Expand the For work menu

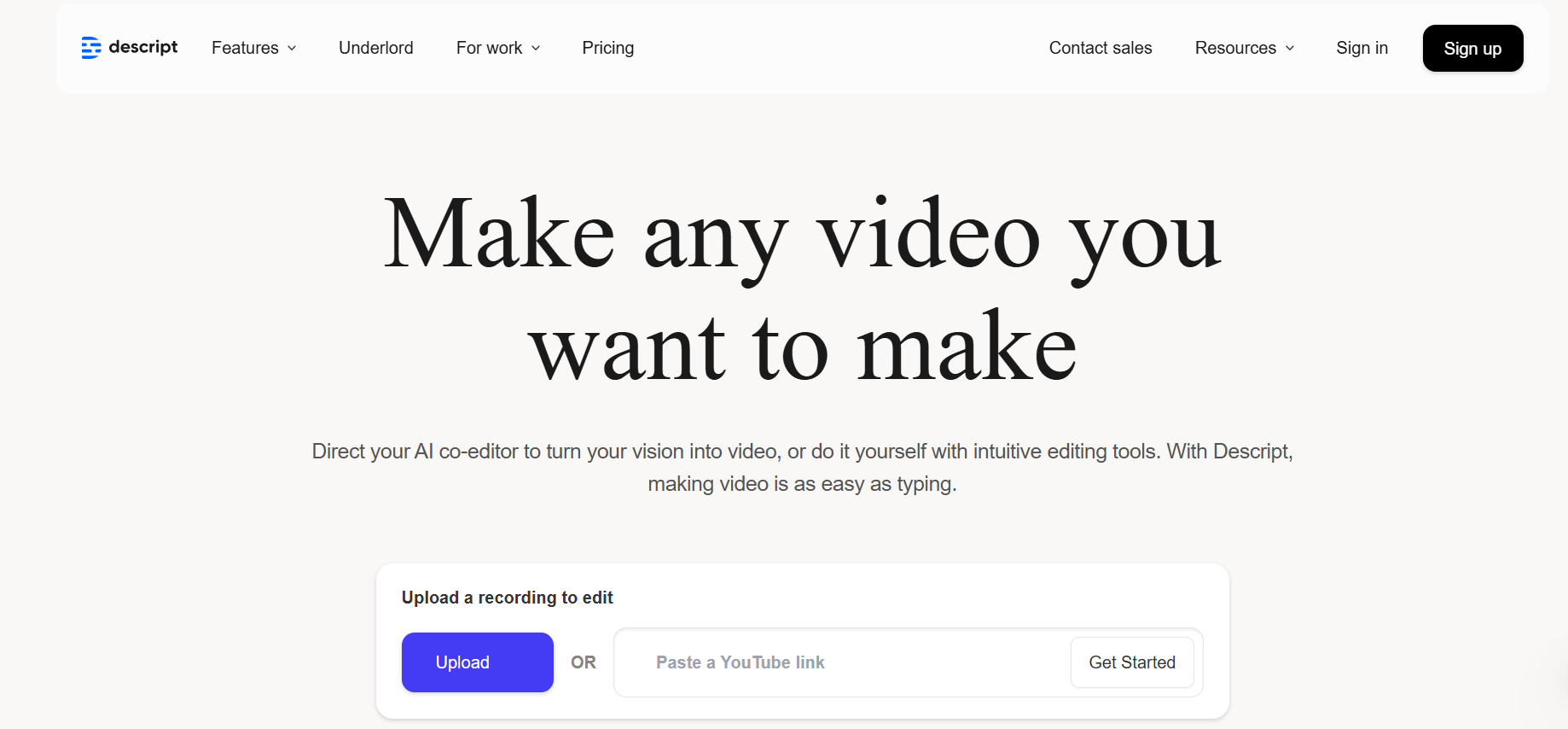[498, 48]
